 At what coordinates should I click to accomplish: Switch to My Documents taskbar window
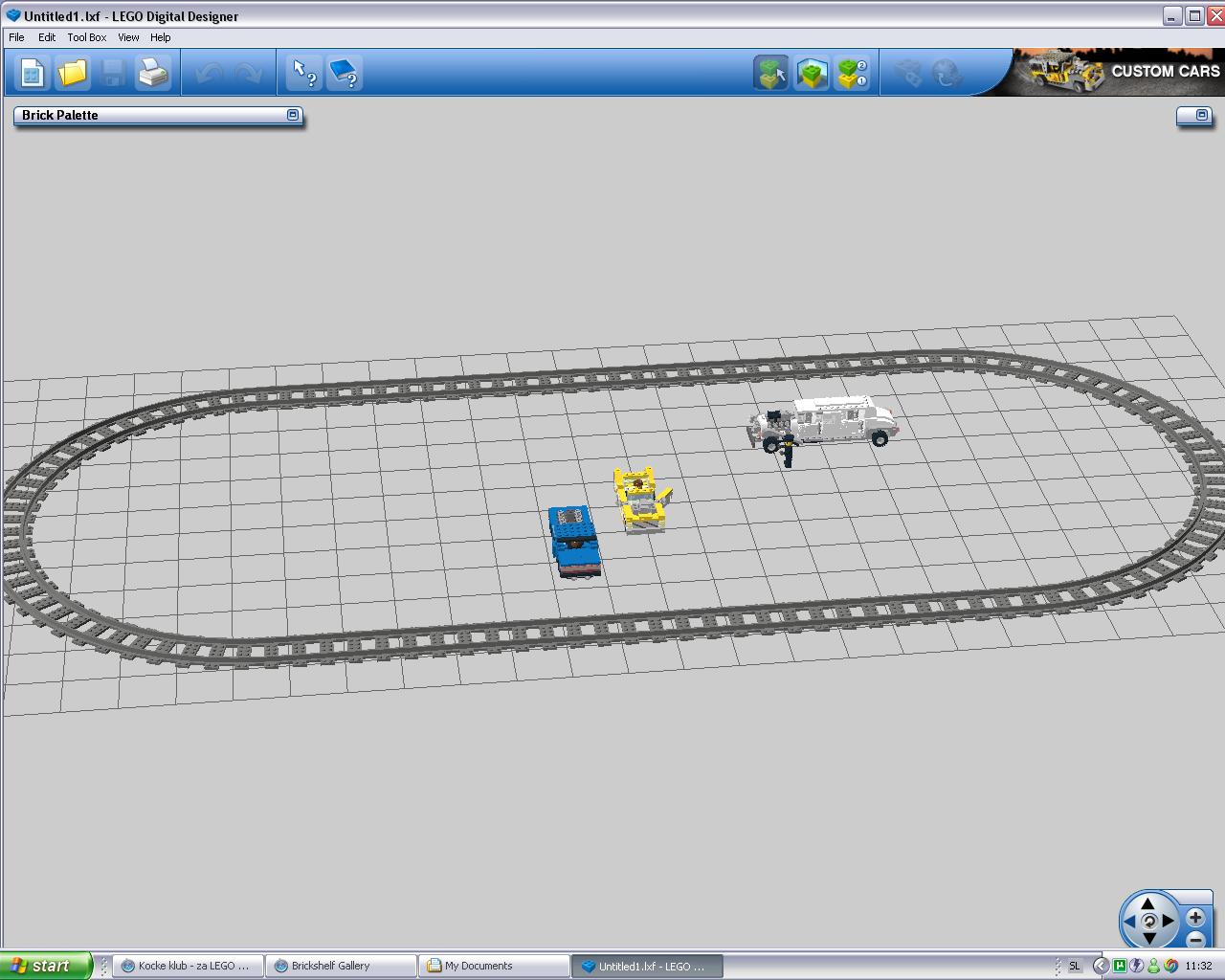494,966
